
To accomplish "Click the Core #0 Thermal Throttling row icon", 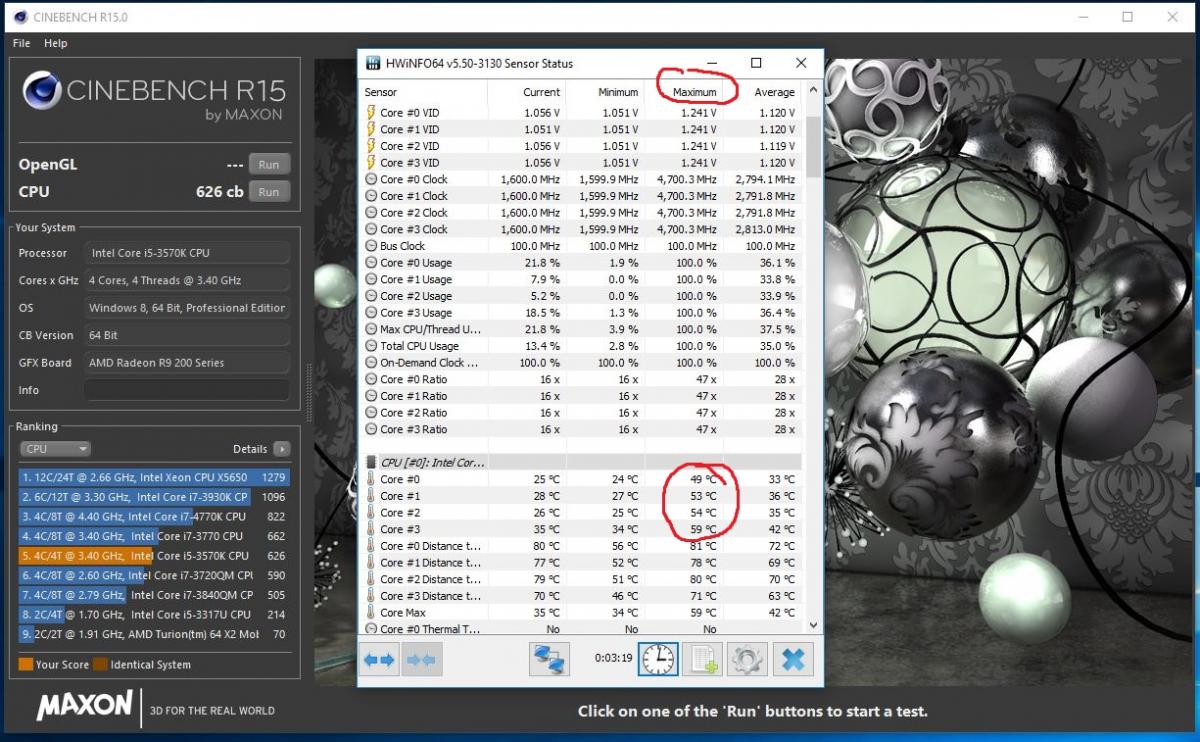I will tap(371, 629).
